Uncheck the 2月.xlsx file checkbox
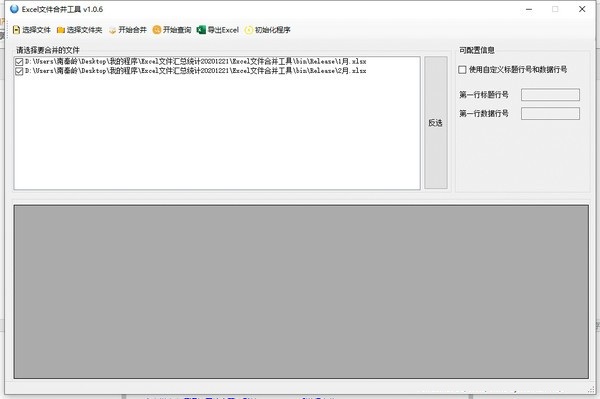The width and height of the screenshot is (600, 399). (x=19, y=71)
